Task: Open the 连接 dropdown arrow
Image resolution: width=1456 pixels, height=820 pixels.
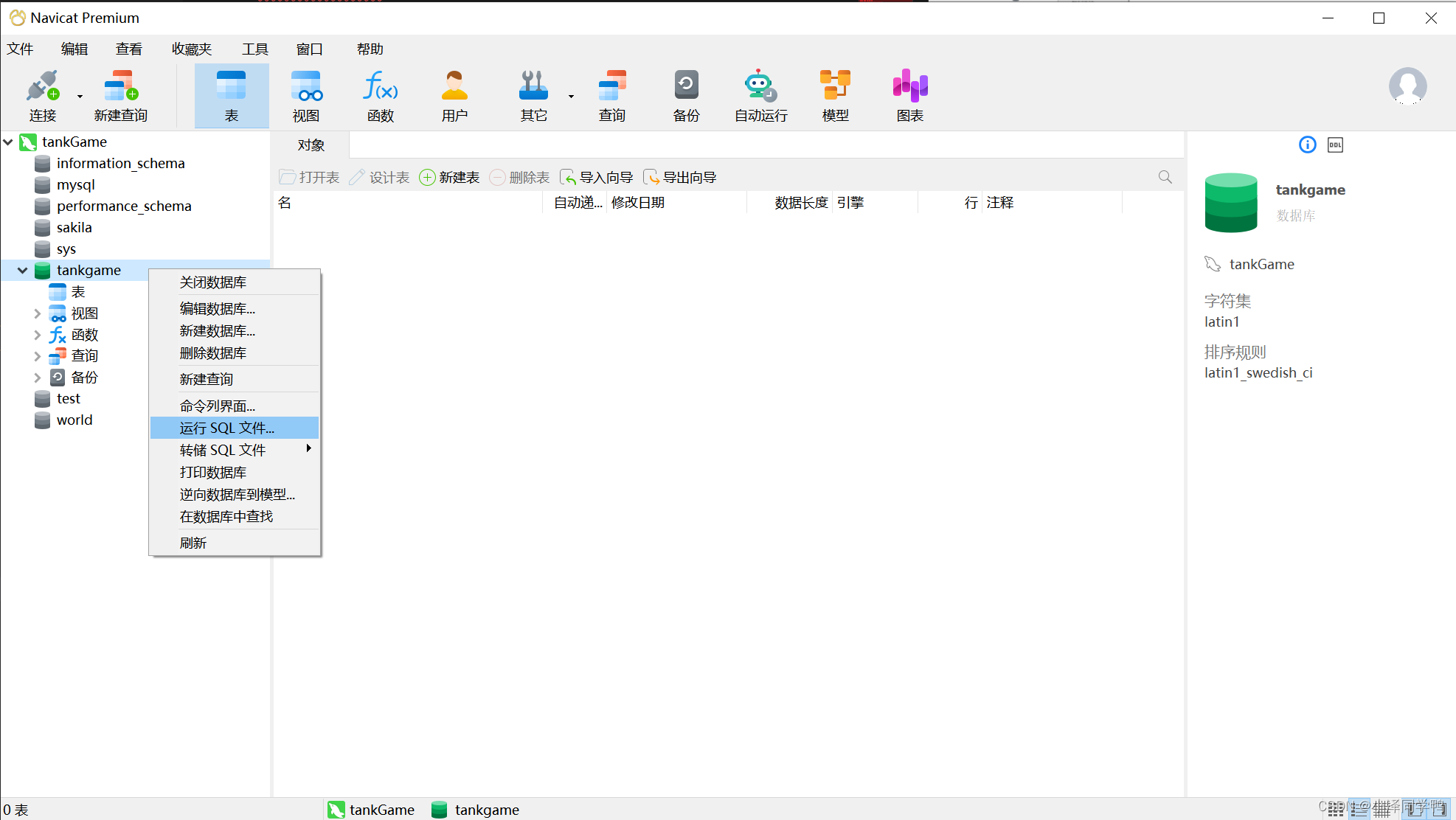Action: (x=80, y=97)
